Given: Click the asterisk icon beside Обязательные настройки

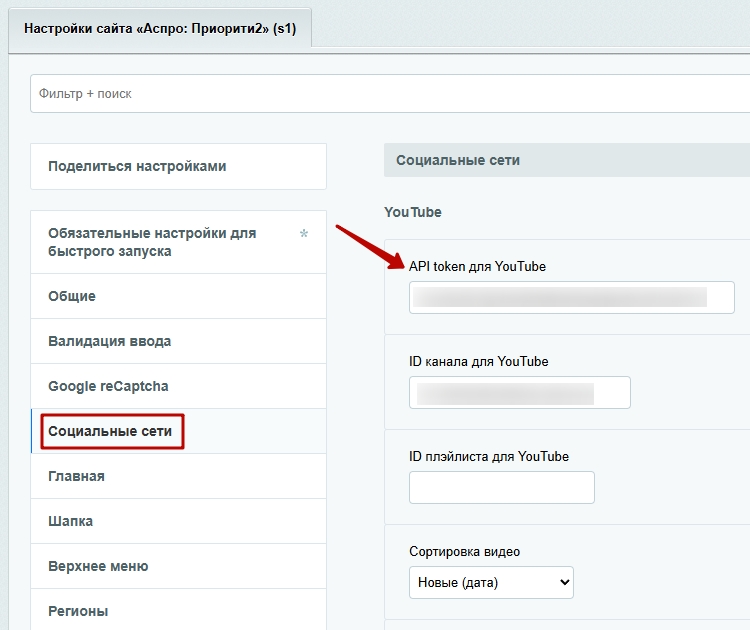Looking at the screenshot, I should pos(304,234).
